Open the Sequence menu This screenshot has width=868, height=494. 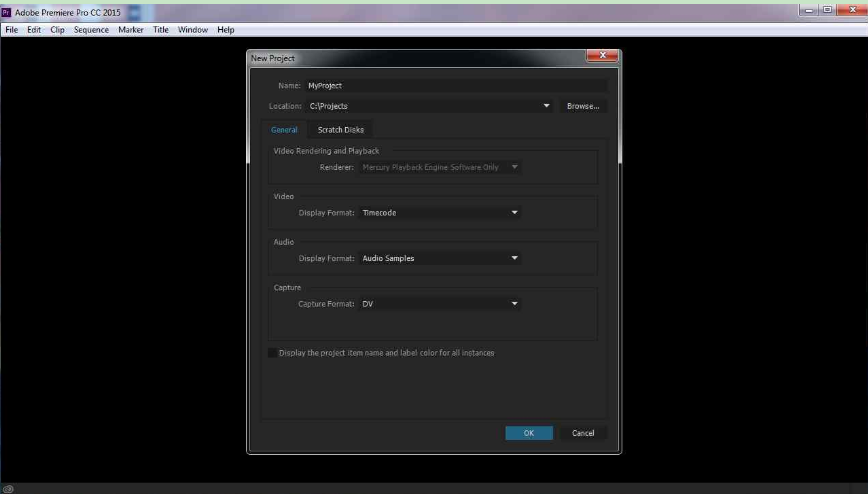tap(91, 30)
